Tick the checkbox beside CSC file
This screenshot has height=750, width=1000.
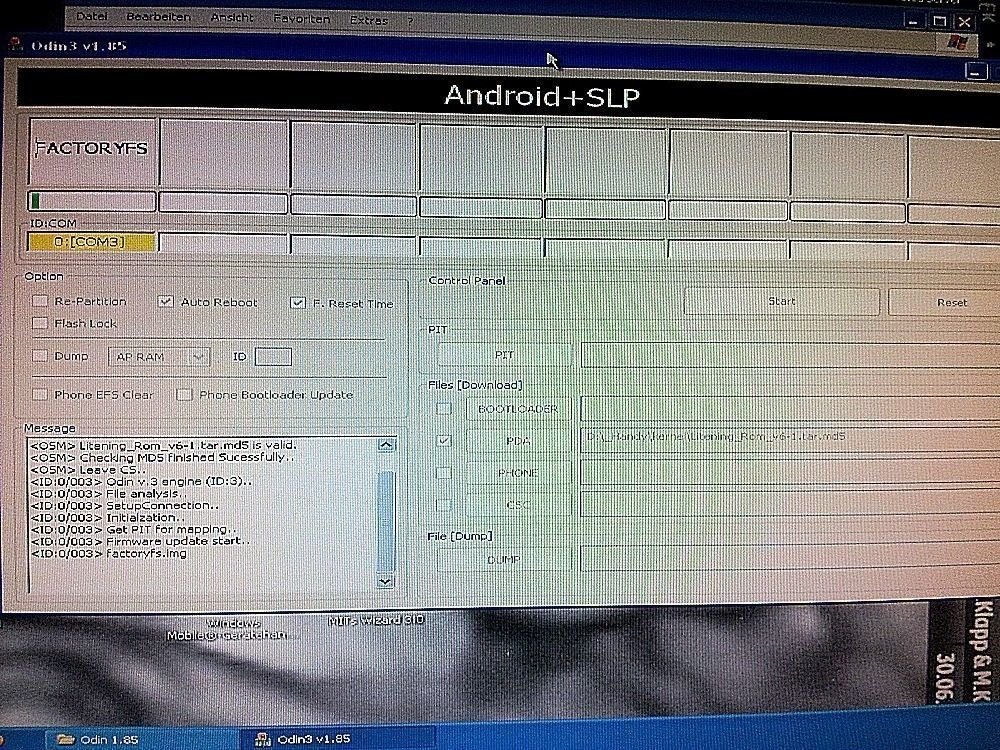click(444, 505)
